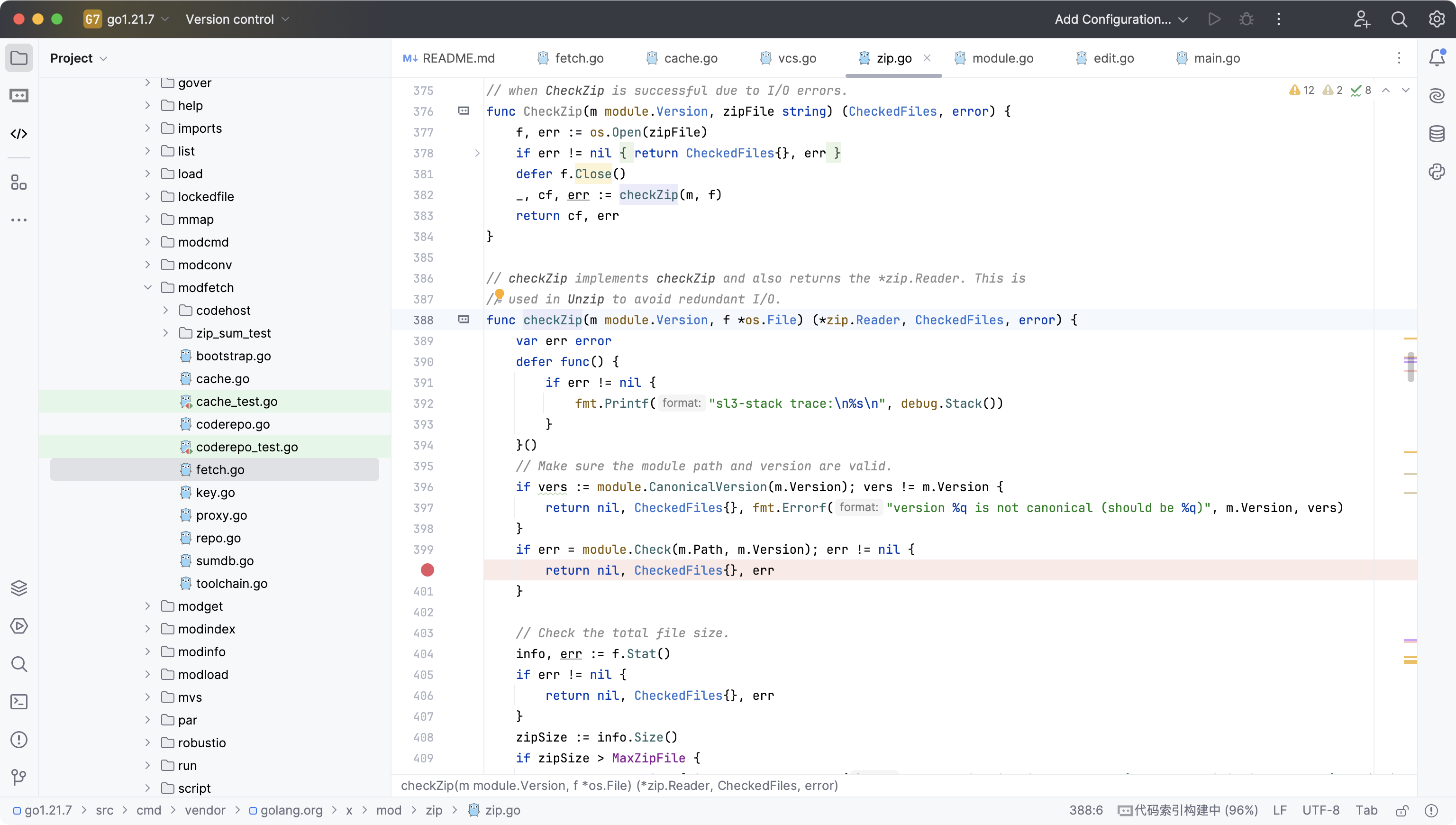Screen dimensions: 1456x825
Task: Expand the modget folder
Action: pyautogui.click(x=148, y=606)
